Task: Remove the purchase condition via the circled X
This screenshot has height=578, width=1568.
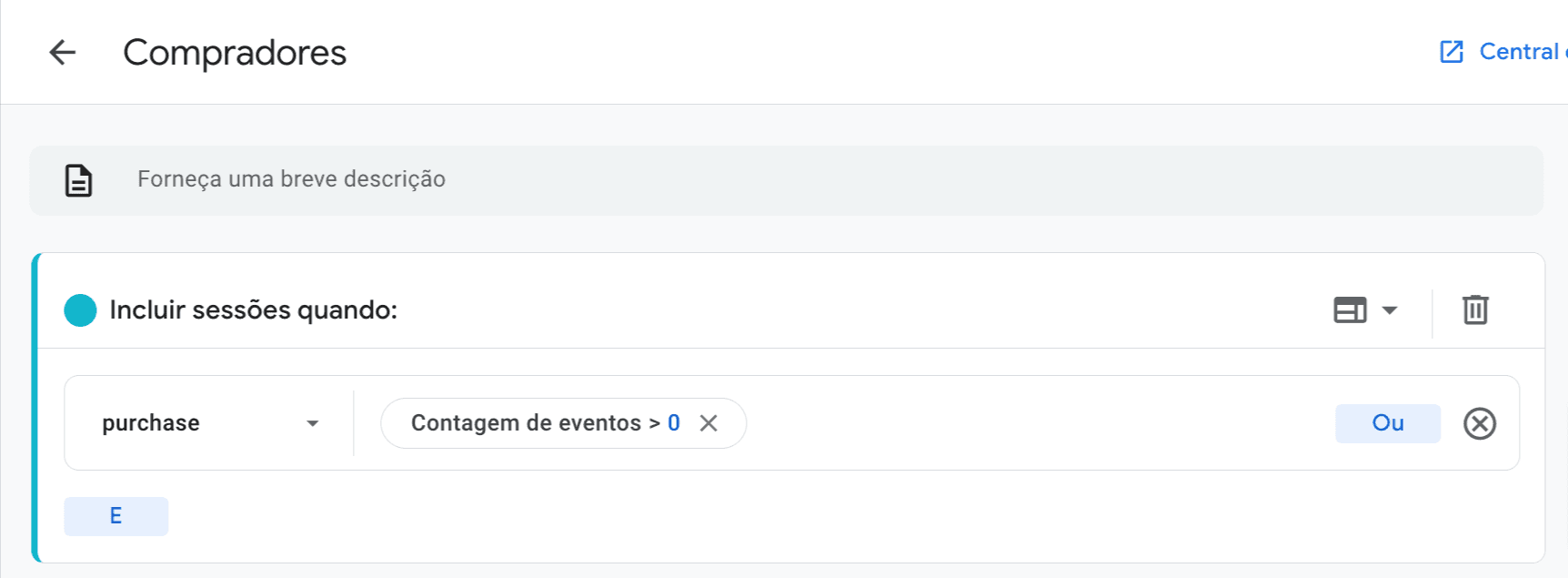Action: tap(1479, 423)
